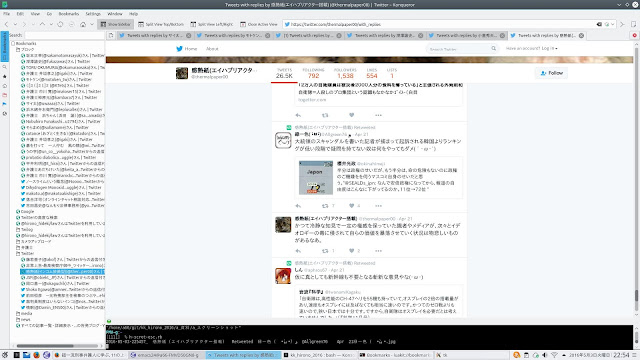
Task: Open the Help menu
Action: pos(133,14)
